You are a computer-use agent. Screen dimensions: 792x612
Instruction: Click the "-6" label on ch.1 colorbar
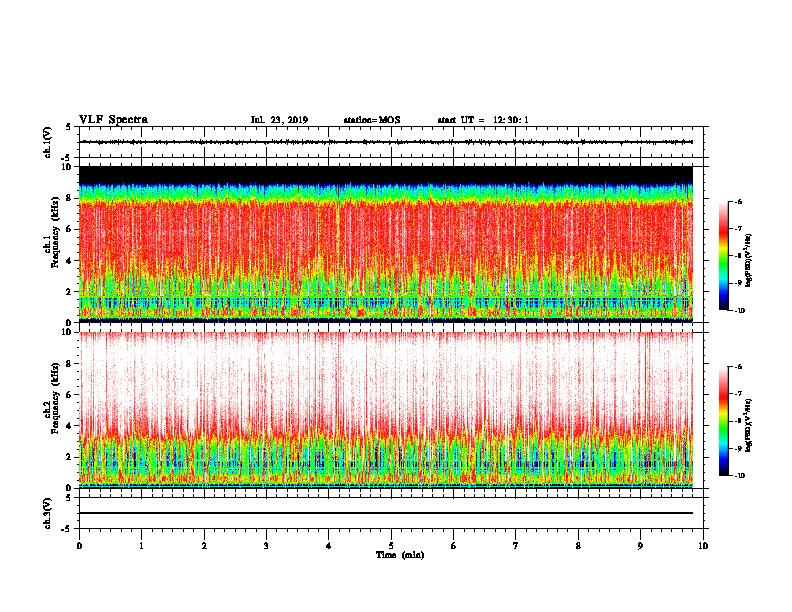[738, 202]
